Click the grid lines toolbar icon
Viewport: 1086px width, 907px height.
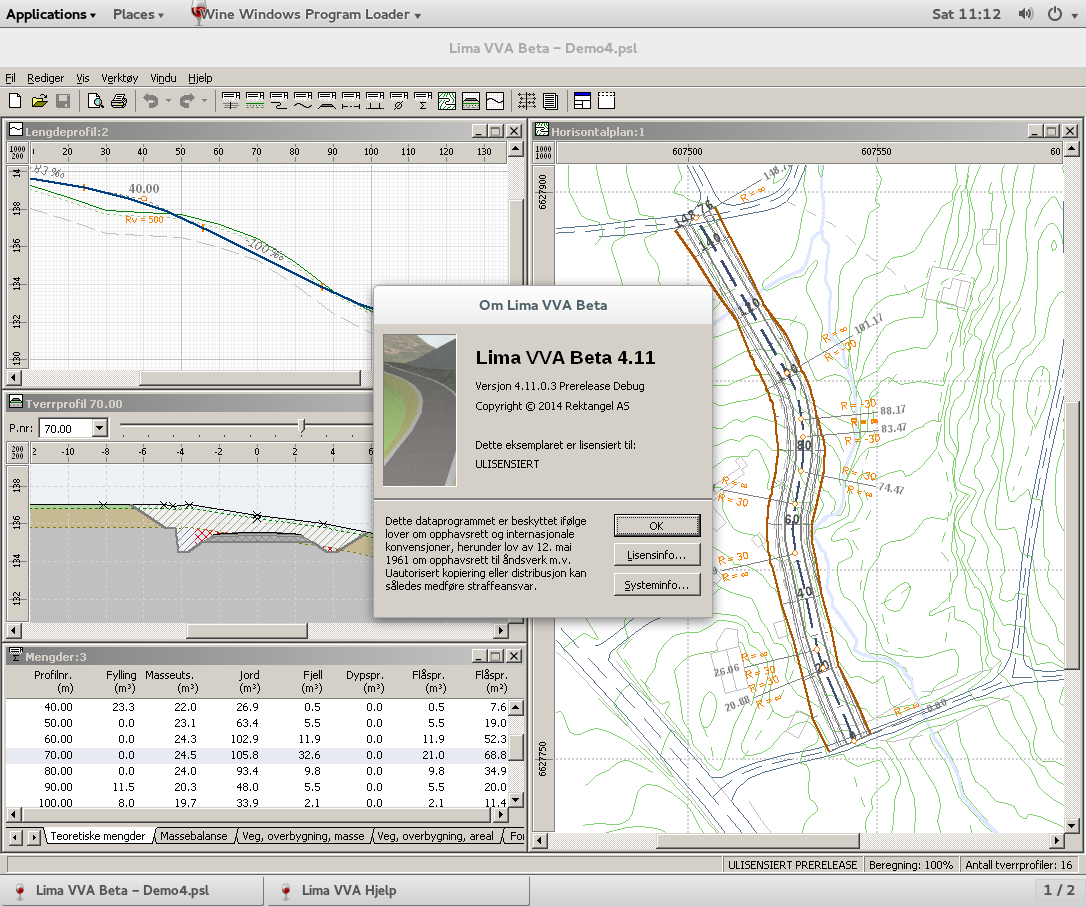[x=527, y=101]
